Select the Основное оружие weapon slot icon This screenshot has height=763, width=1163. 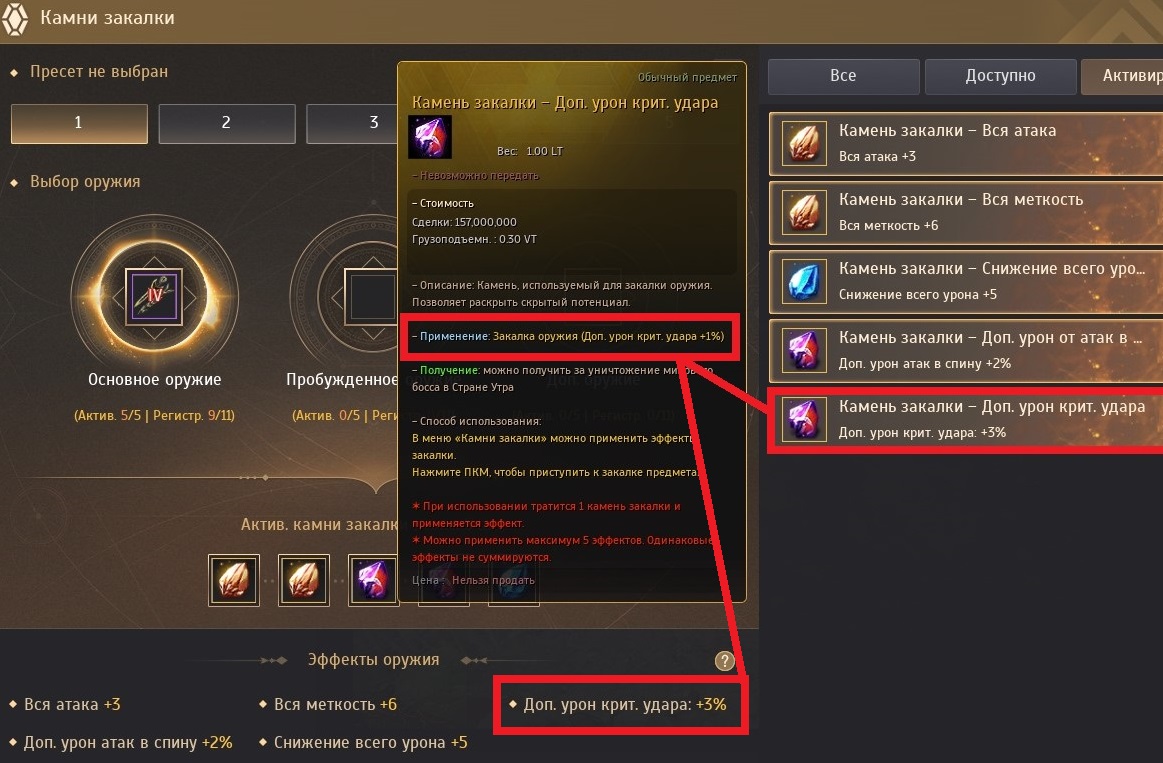tap(154, 297)
